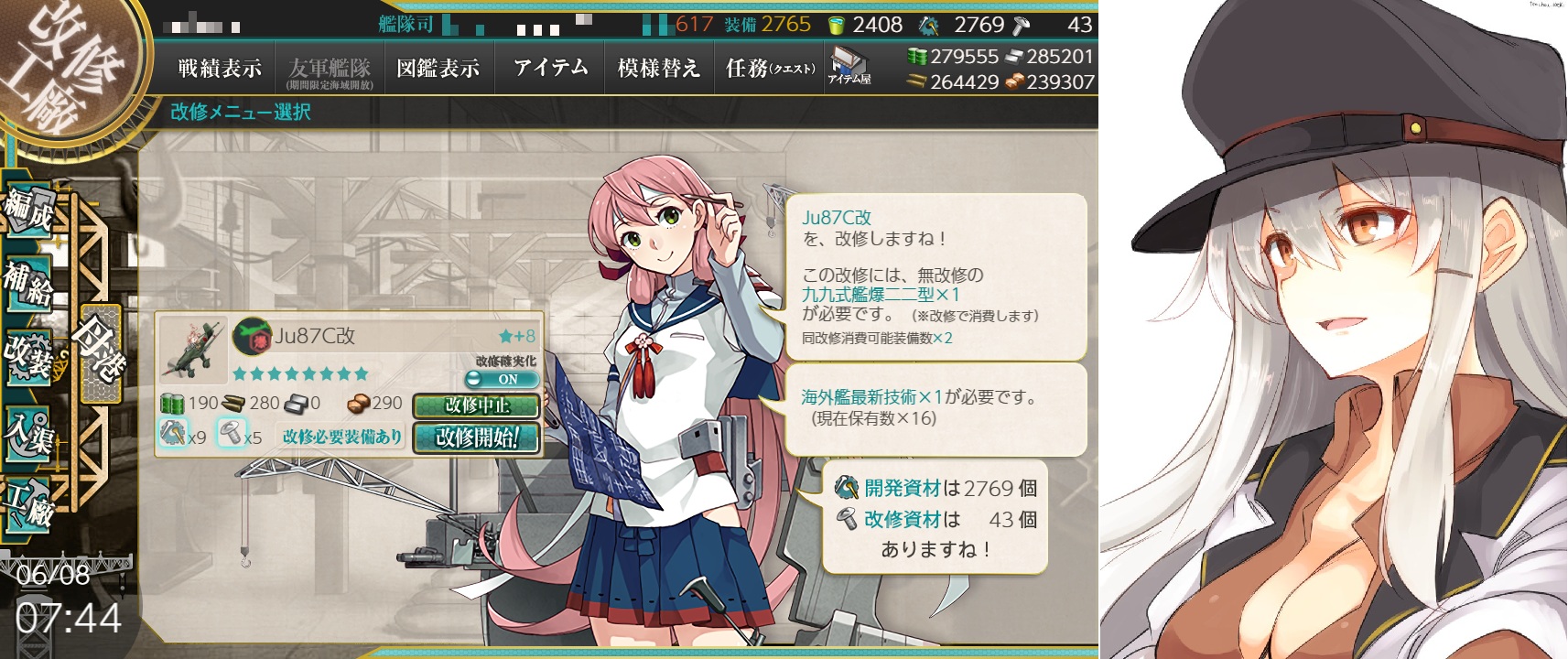1568x659 pixels.
Task: Click the development material icon by x9
Action: tap(172, 431)
